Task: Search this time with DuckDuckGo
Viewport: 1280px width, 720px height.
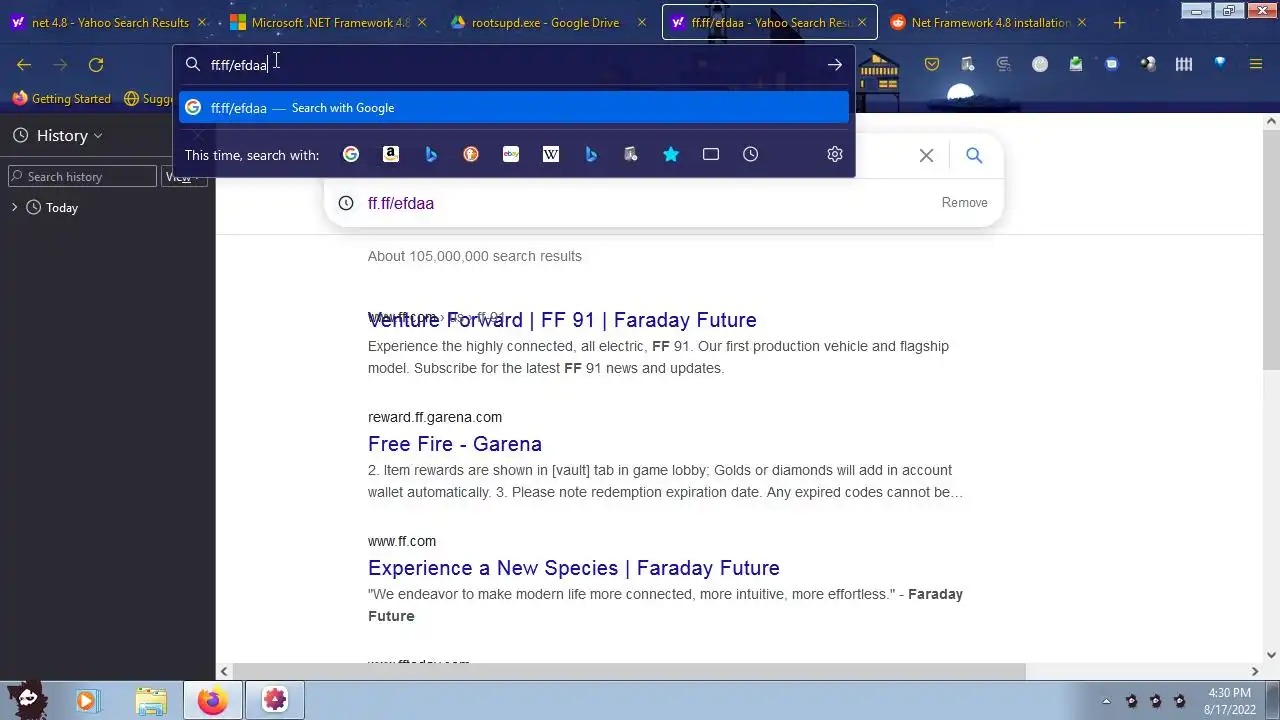Action: pyautogui.click(x=471, y=154)
